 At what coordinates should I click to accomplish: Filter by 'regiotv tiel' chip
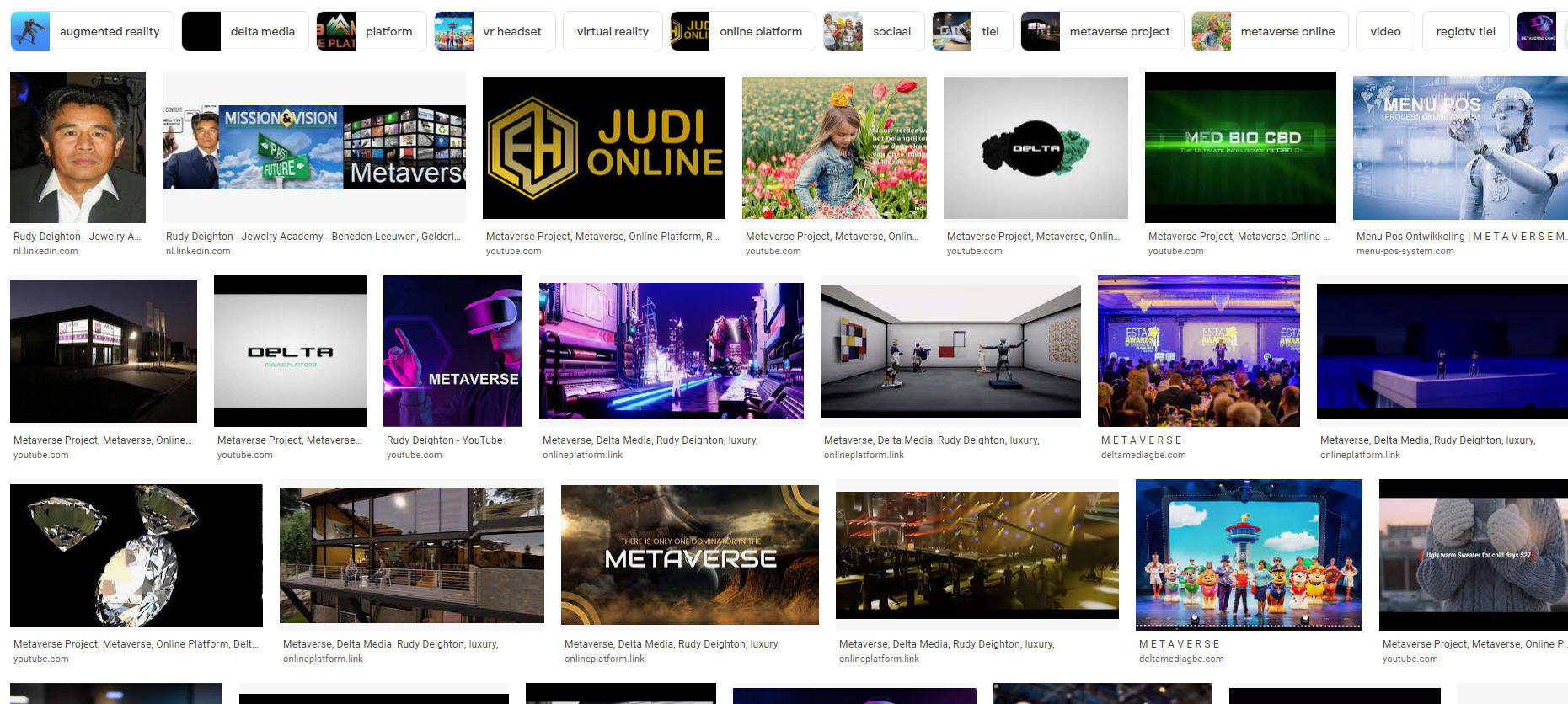pyautogui.click(x=1465, y=31)
